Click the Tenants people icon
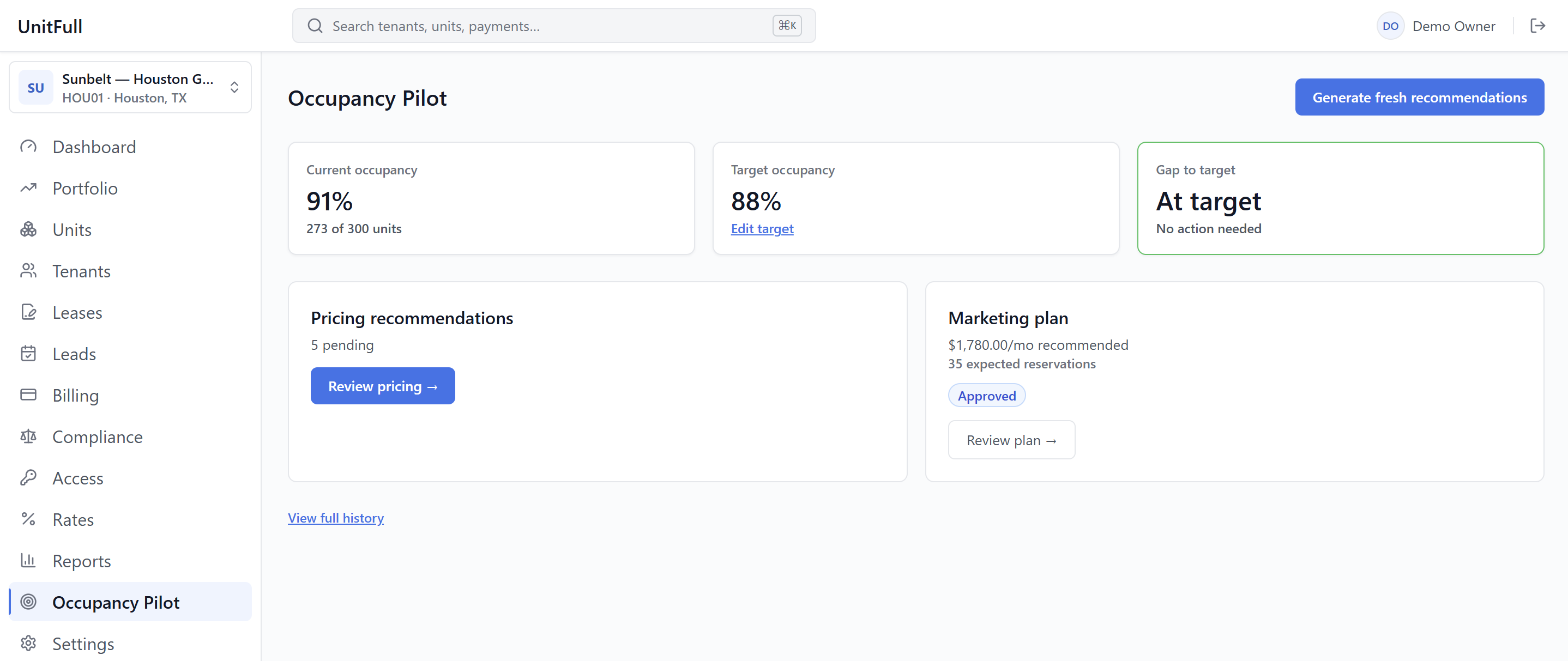Image resolution: width=1568 pixels, height=661 pixels. coord(28,271)
